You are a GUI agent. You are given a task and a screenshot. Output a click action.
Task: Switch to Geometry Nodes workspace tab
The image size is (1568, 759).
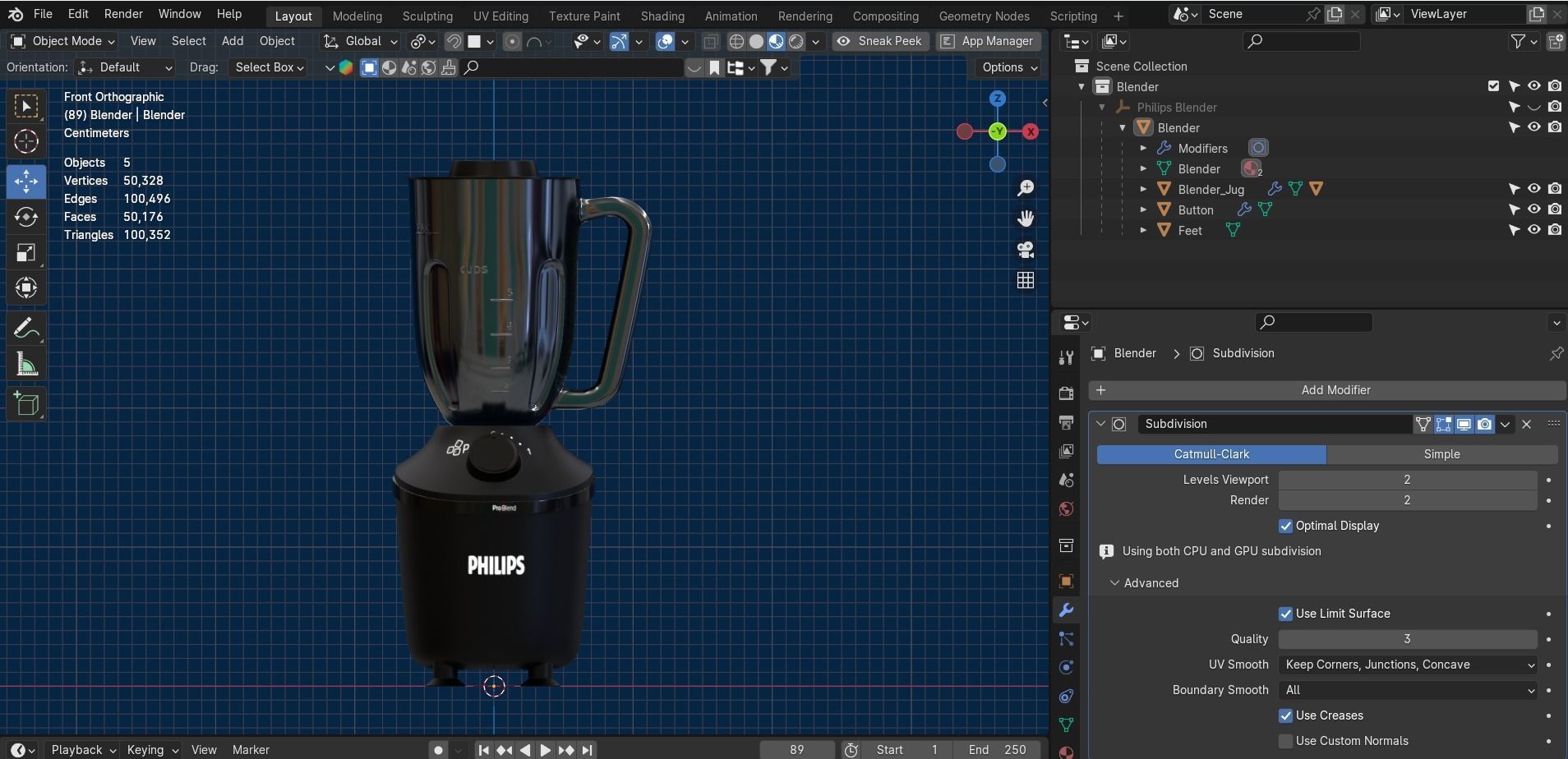click(984, 16)
